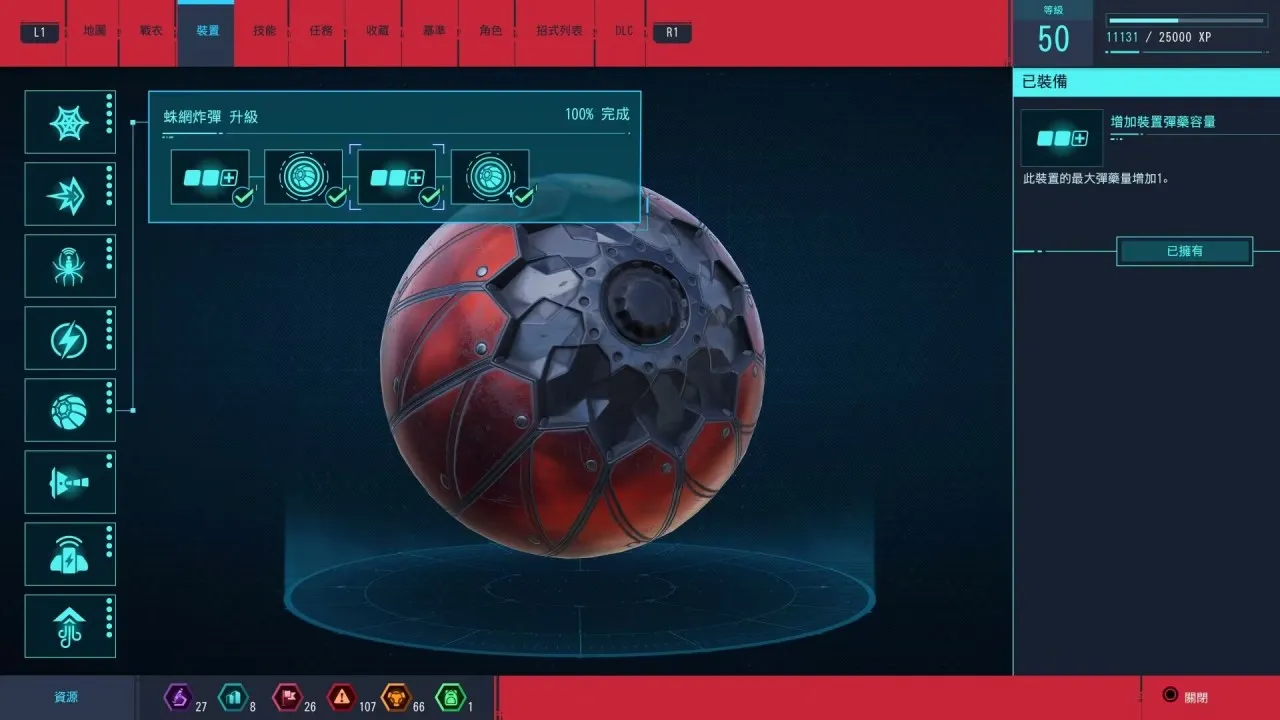Choose the Spider-Drone gadget icon
Screen dimensions: 1280x720
(x=70, y=266)
